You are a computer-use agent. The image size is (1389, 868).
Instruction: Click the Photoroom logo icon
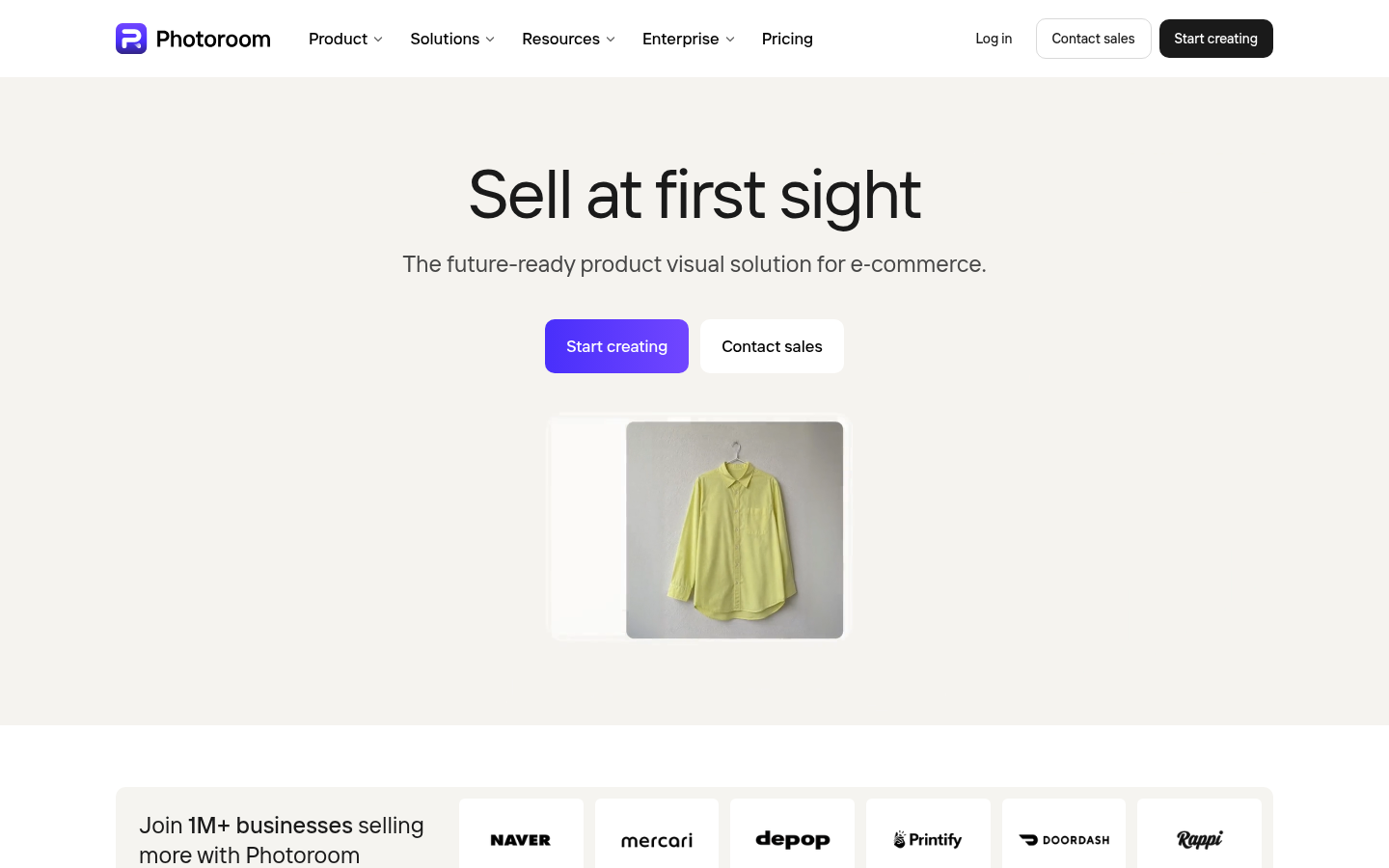coord(131,39)
